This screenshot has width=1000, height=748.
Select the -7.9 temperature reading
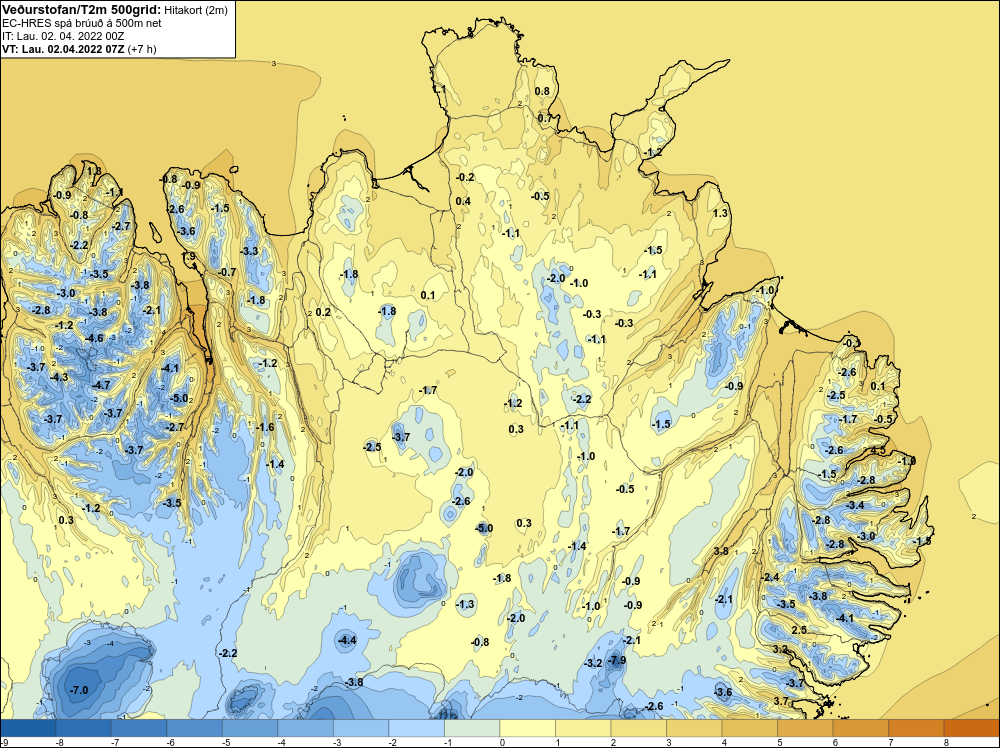(616, 660)
